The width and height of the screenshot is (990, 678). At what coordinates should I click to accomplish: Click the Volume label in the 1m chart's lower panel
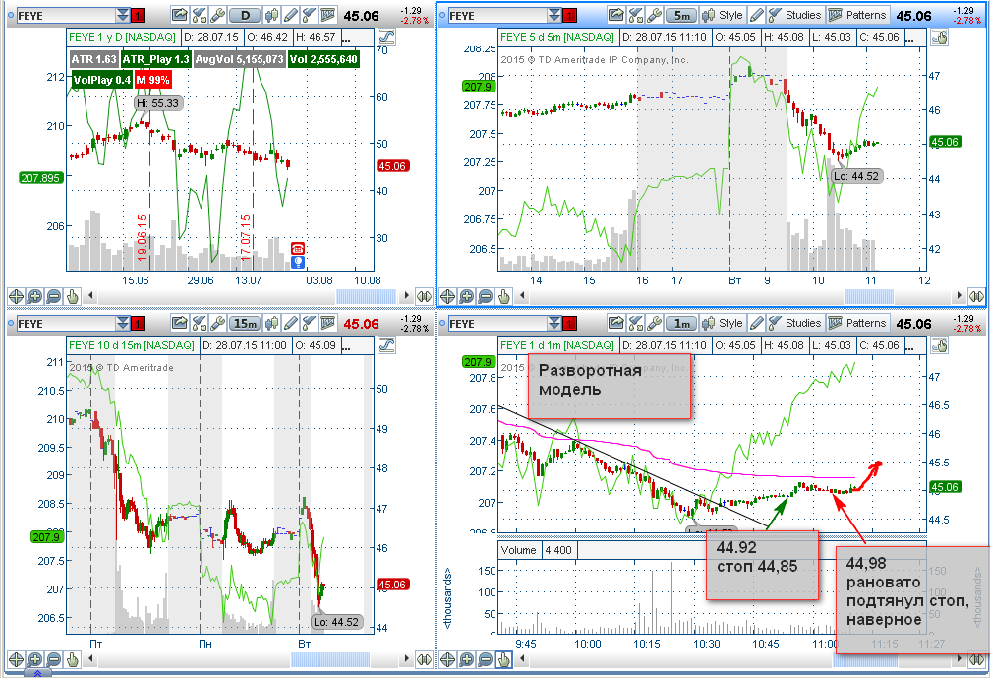pyautogui.click(x=518, y=550)
